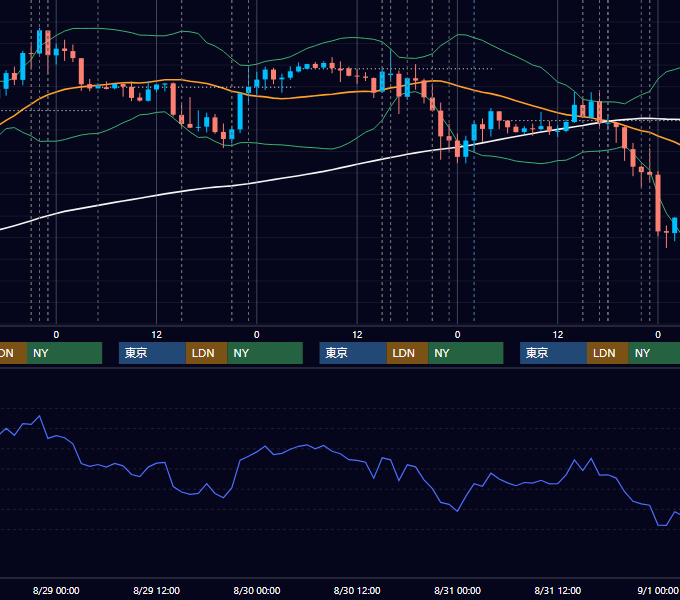Select the LDN session block on 8/30
The image size is (680, 600).
click(408, 353)
